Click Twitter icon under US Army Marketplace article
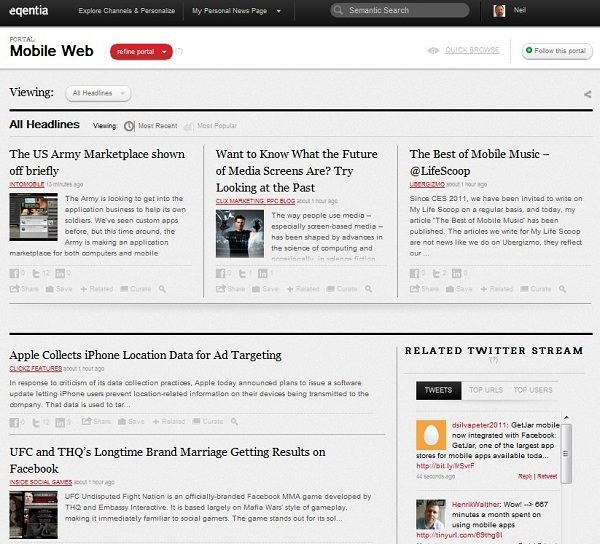The height and width of the screenshot is (544, 600). coord(36,273)
